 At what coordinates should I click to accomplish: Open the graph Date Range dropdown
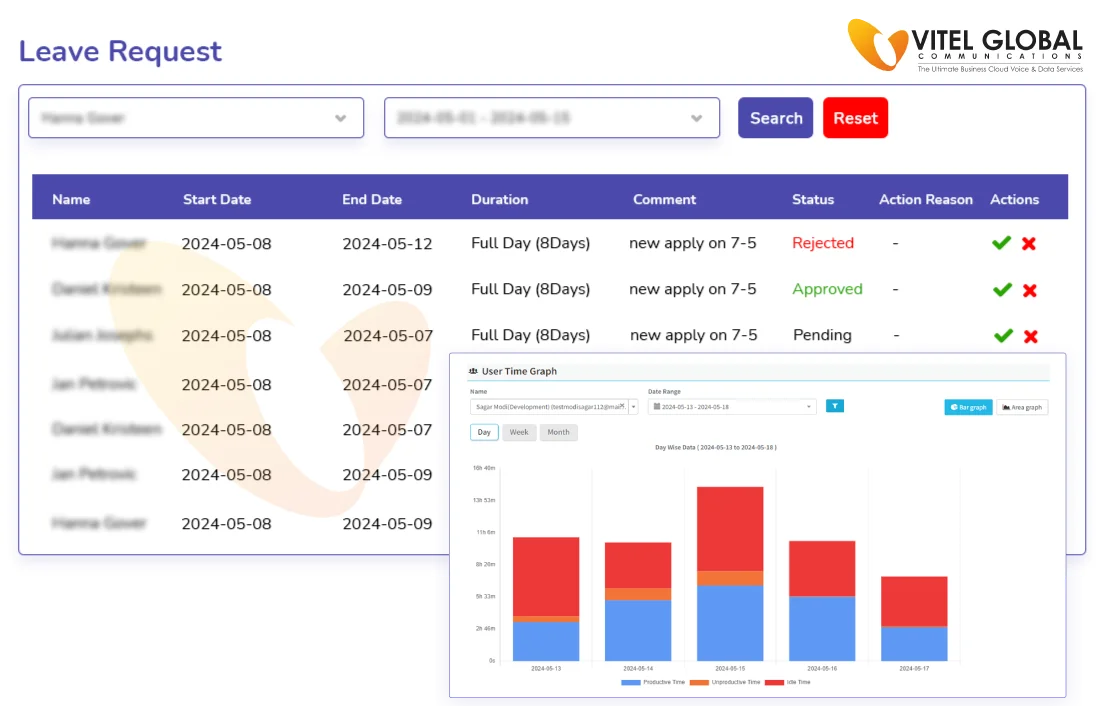(732, 407)
